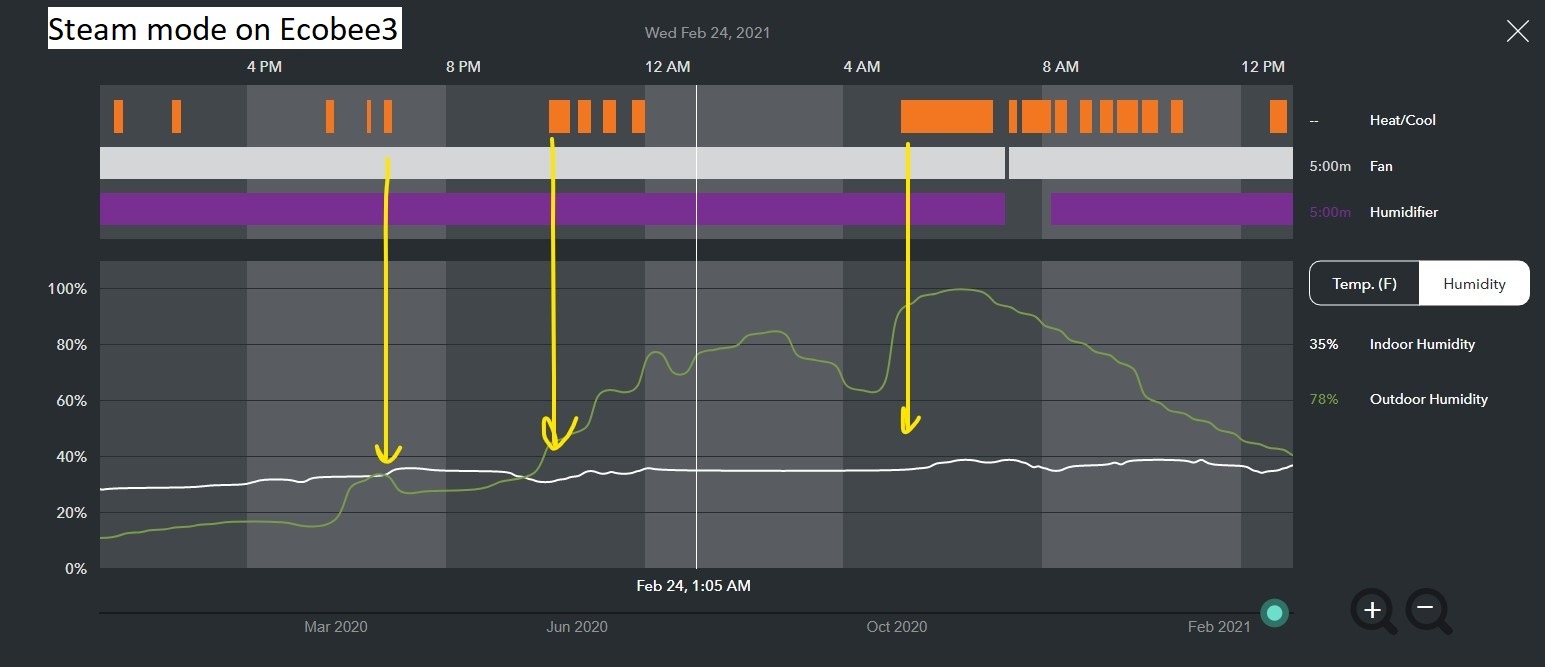Click the 20% humidity axis label
The width and height of the screenshot is (1545, 667).
pos(72,513)
